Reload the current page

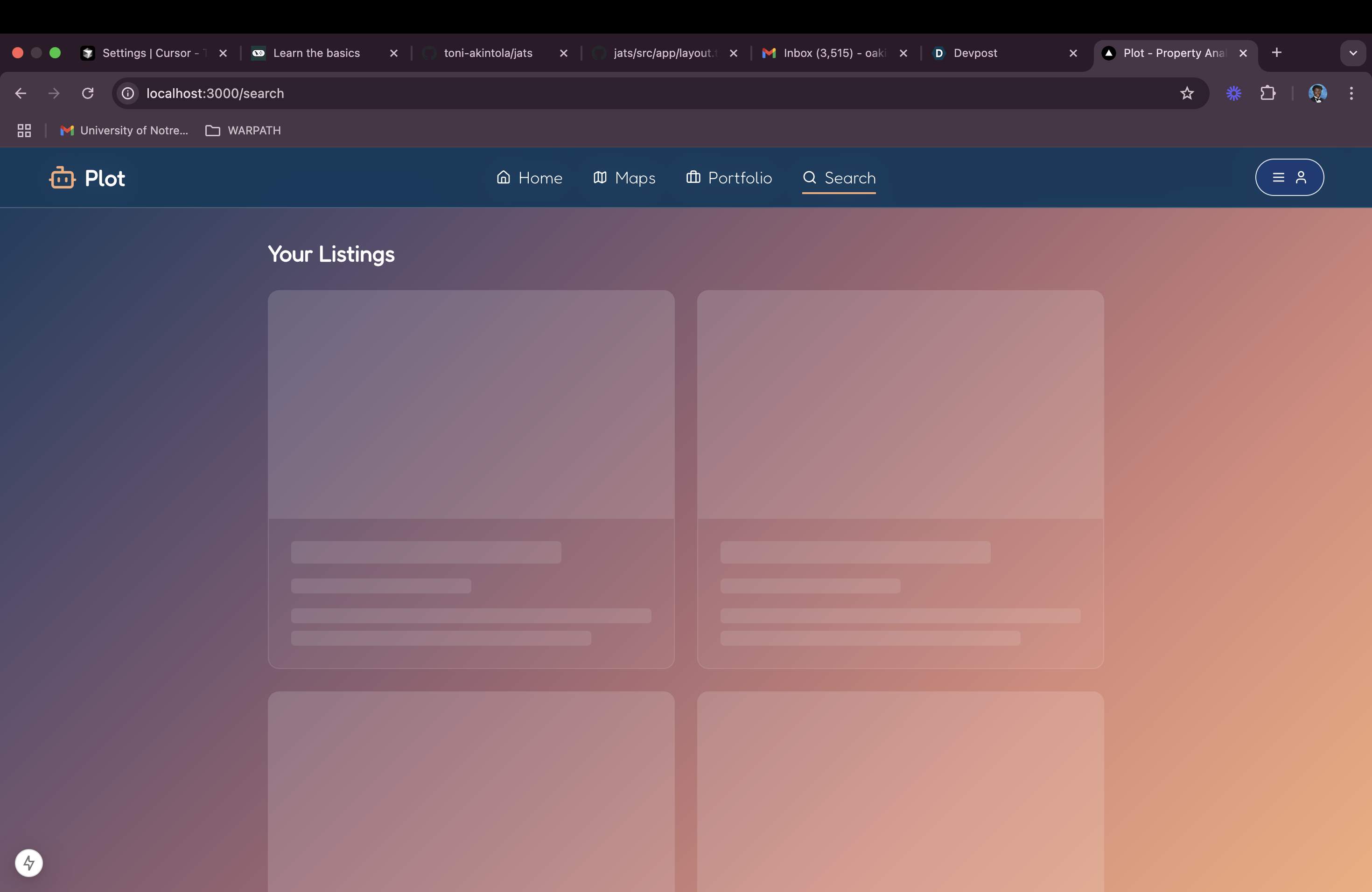(x=88, y=93)
